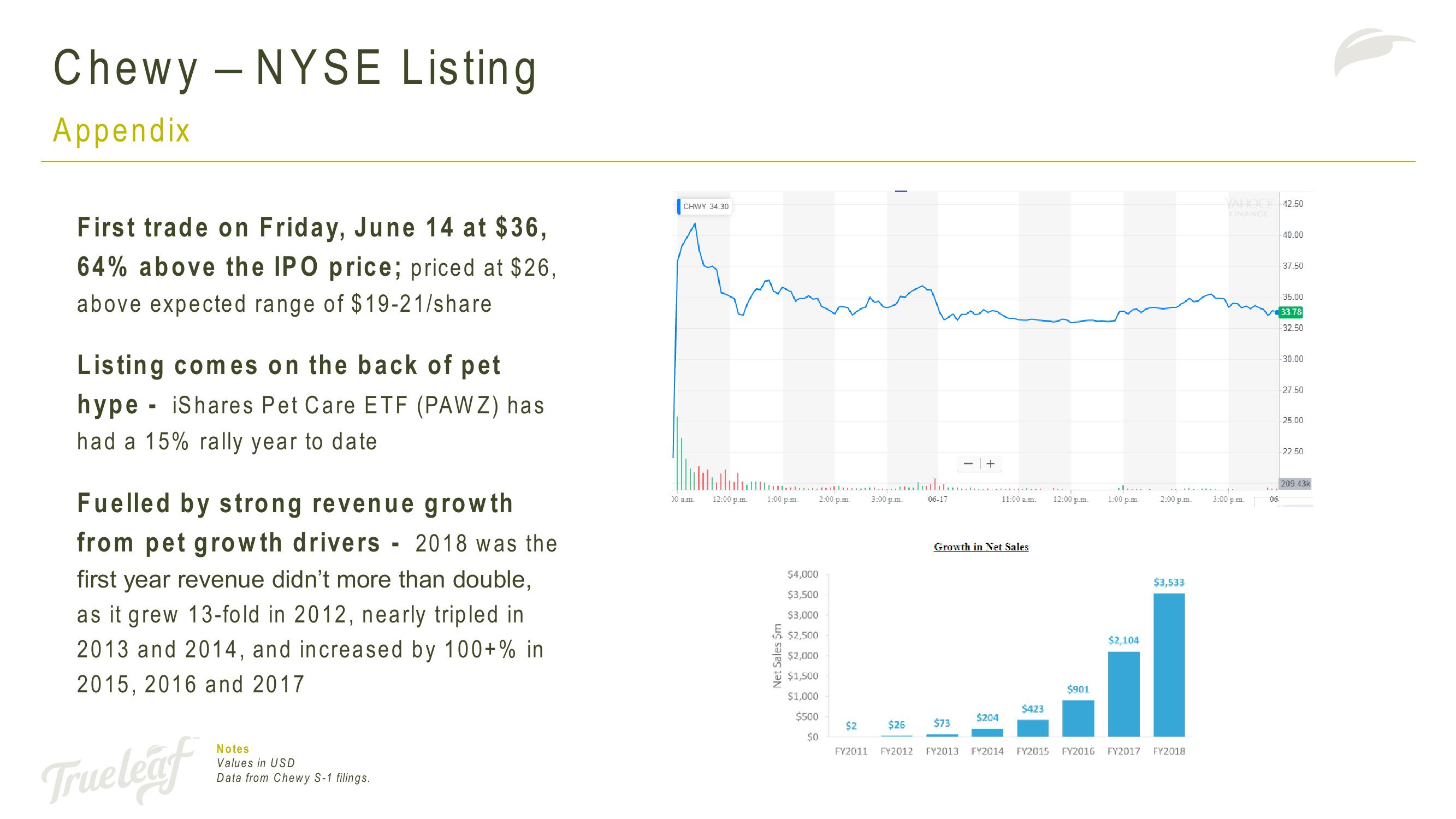Click the Fuelled by strong revenue growth heading

tap(295, 523)
